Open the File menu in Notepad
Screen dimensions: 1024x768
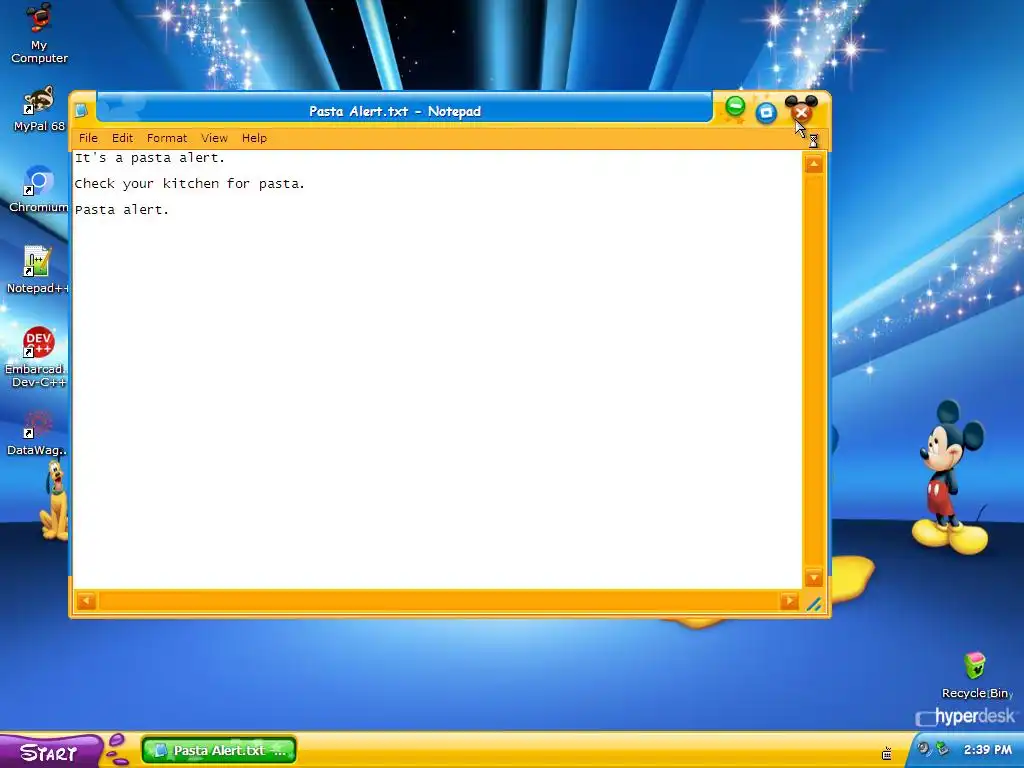click(88, 138)
